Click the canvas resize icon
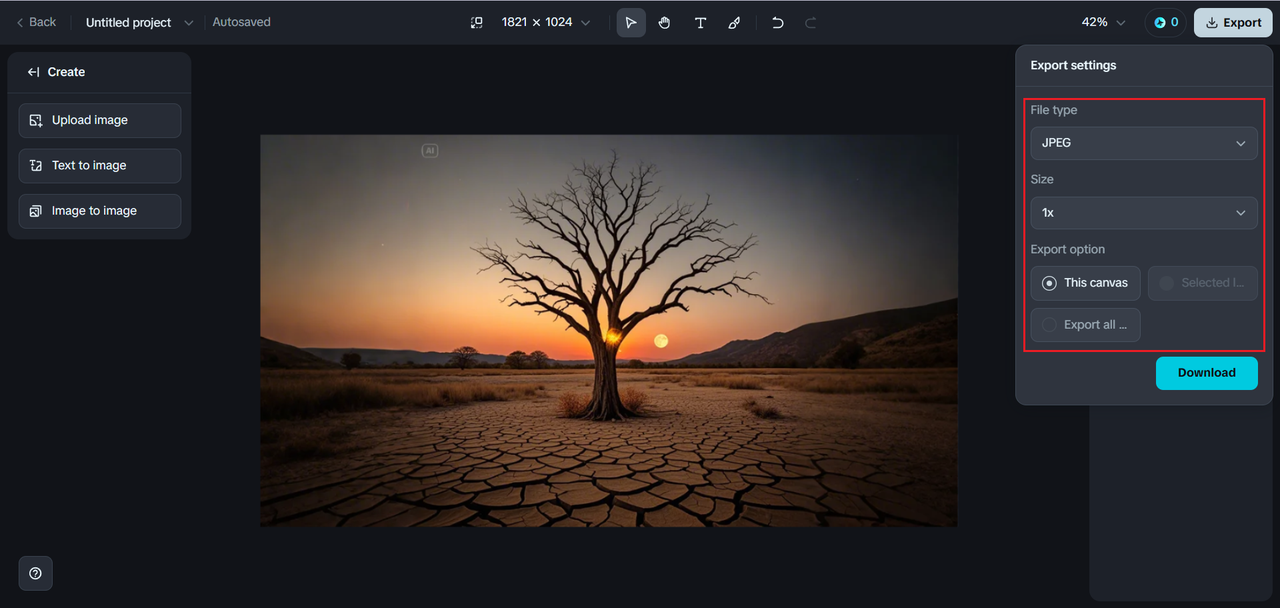The height and width of the screenshot is (608, 1280). point(477,22)
